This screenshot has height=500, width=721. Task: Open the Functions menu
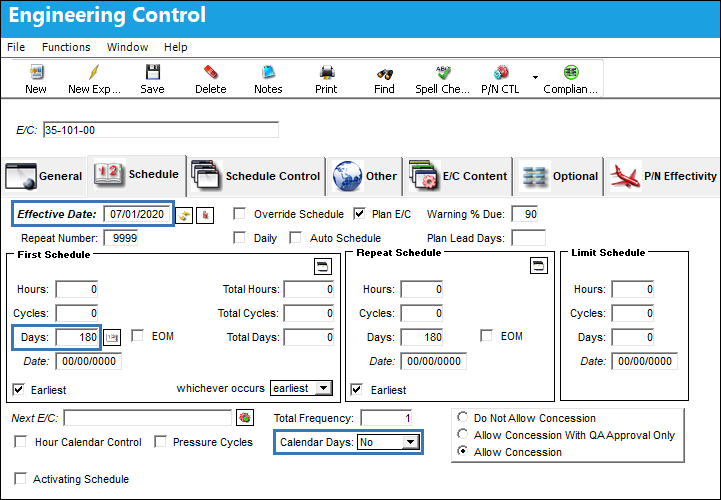tap(66, 47)
